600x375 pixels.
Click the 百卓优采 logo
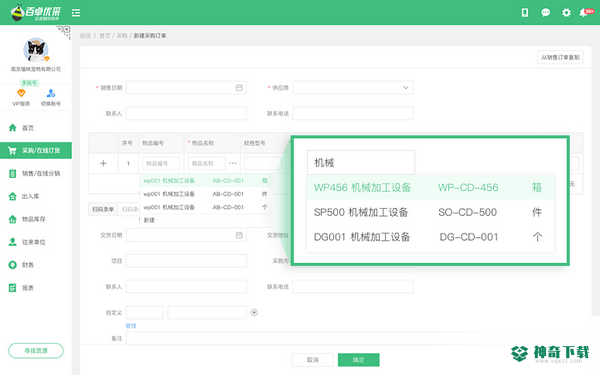pos(35,13)
